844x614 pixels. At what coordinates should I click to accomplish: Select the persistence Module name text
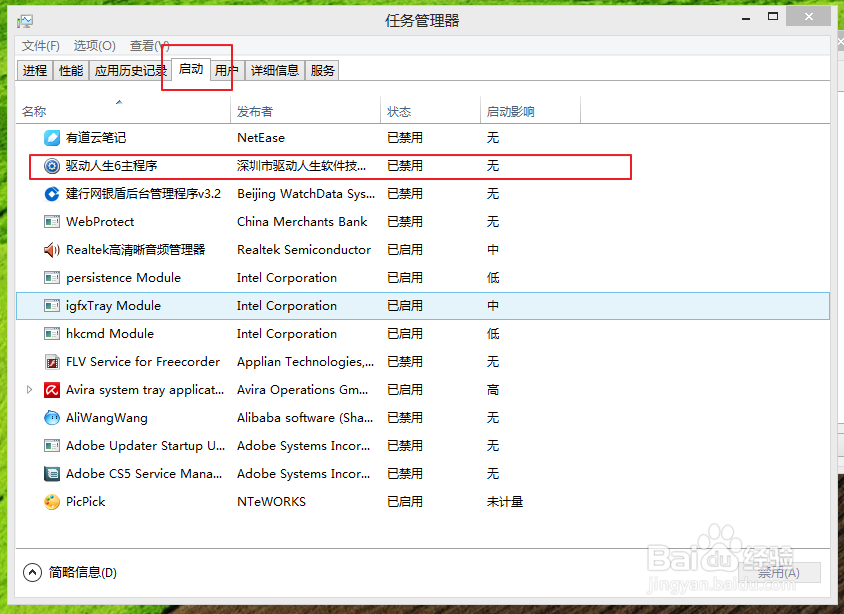click(x=123, y=278)
